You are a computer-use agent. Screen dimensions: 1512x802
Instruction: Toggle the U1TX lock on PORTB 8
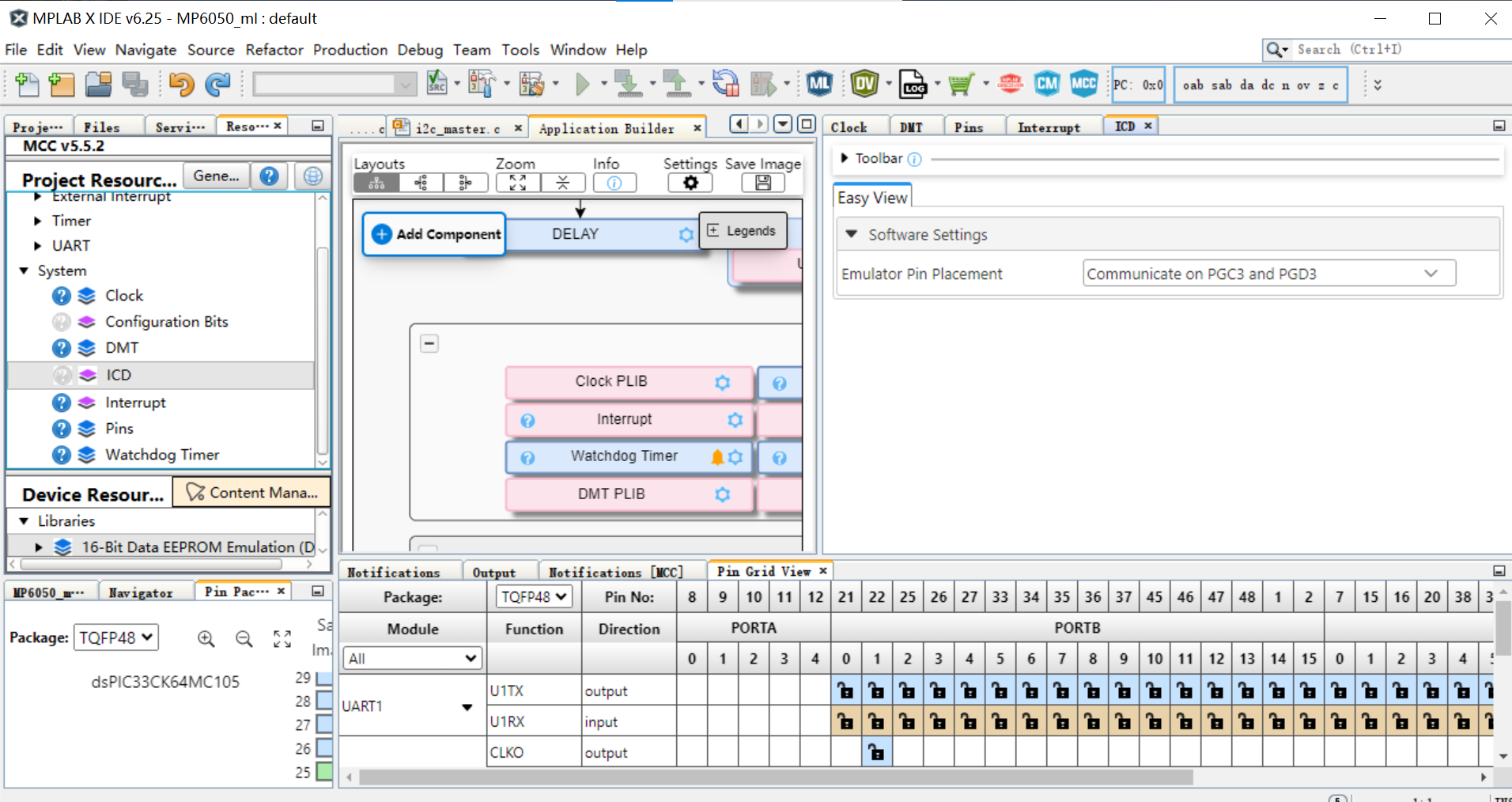[x=1093, y=690]
